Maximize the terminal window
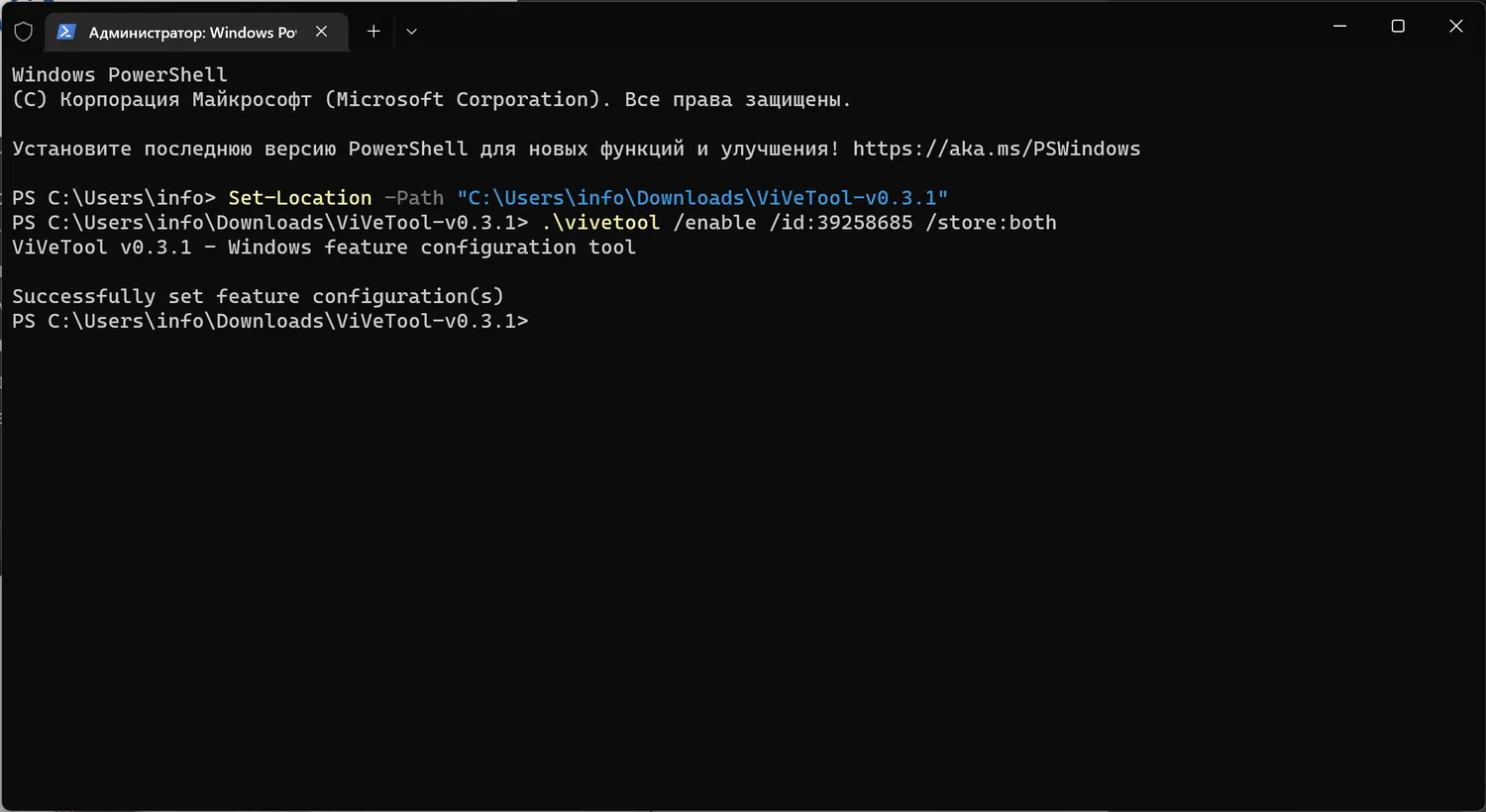 point(1398,27)
